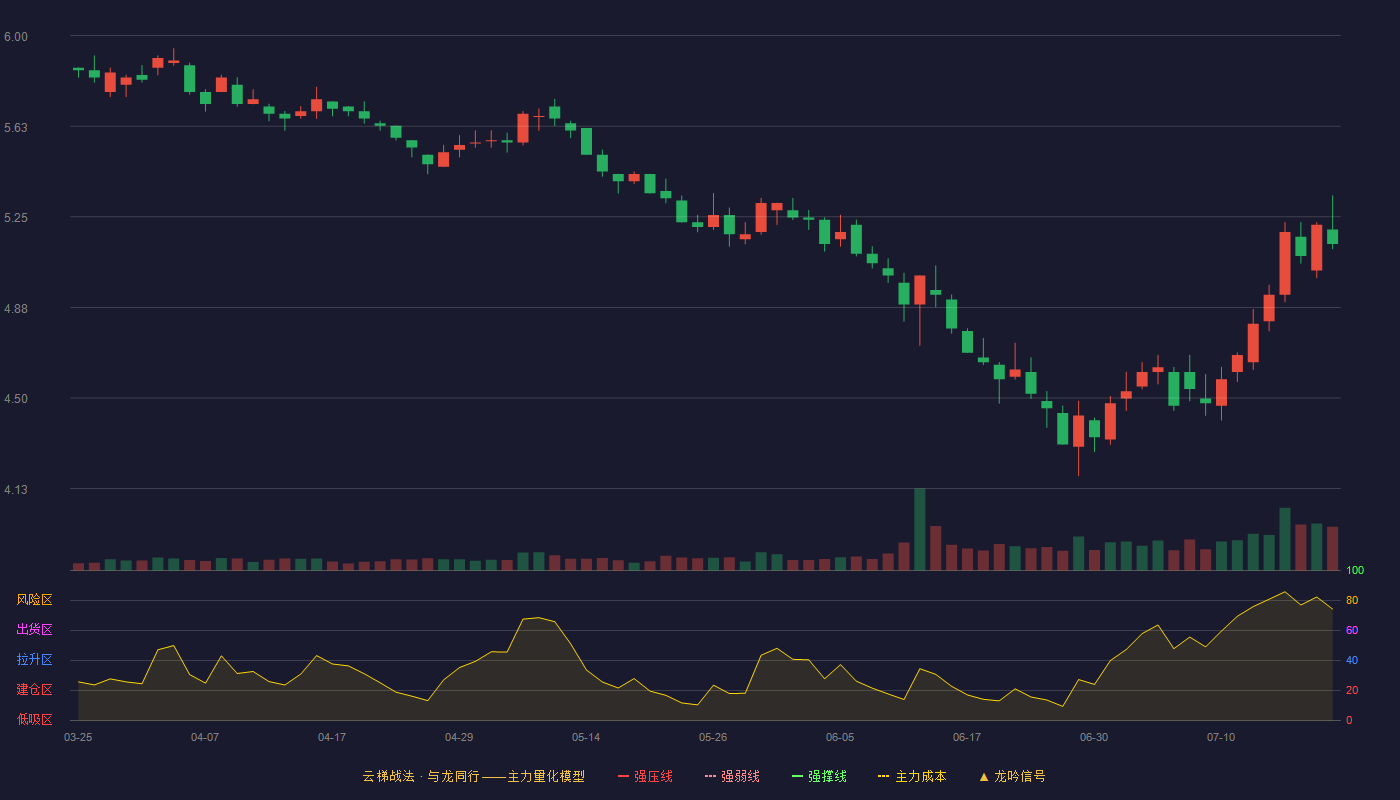The width and height of the screenshot is (1400, 800).
Task: Click the 07-10 date axis label
Action: click(x=1221, y=737)
